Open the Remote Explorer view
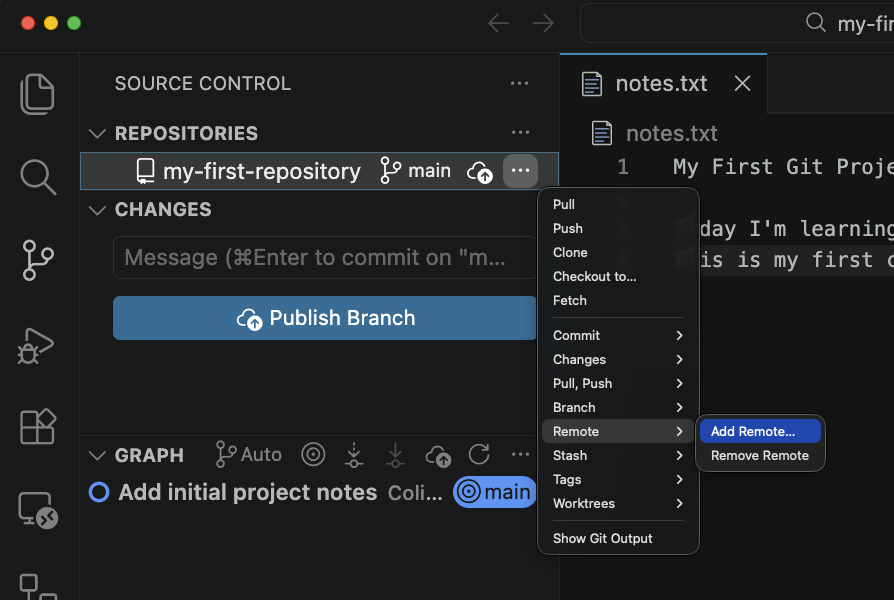Image resolution: width=894 pixels, height=600 pixels. [x=38, y=510]
